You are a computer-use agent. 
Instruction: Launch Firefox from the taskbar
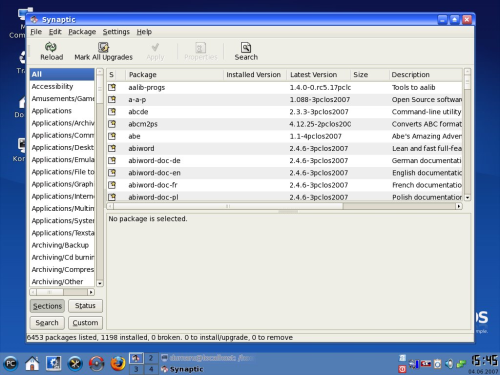(x=118, y=363)
